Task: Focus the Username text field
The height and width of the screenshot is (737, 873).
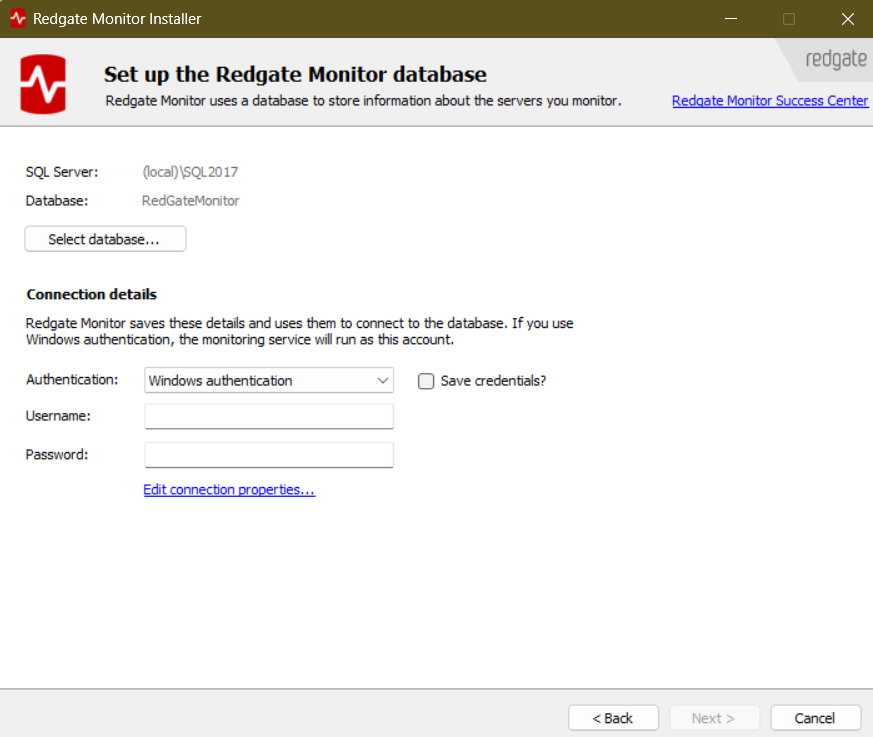Action: click(268, 416)
